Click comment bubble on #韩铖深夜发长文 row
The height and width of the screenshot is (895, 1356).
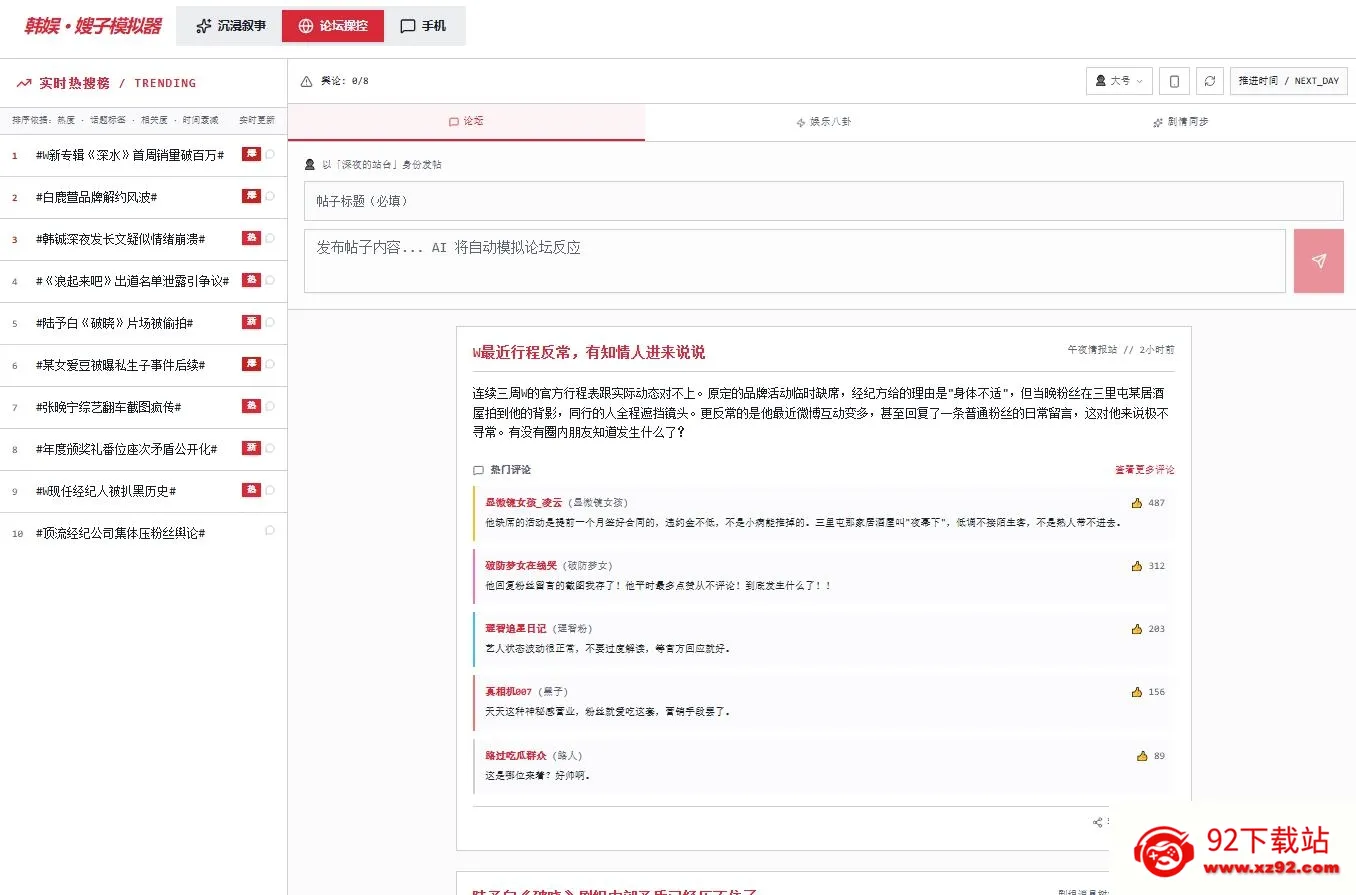(270, 238)
